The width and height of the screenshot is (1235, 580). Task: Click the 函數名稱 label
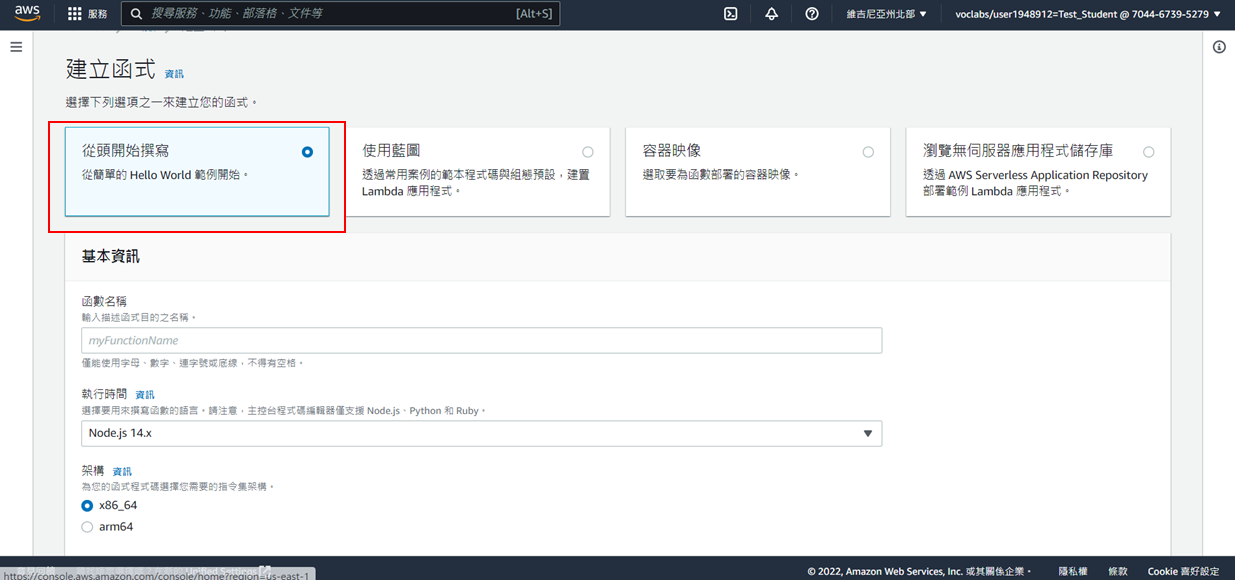point(104,301)
